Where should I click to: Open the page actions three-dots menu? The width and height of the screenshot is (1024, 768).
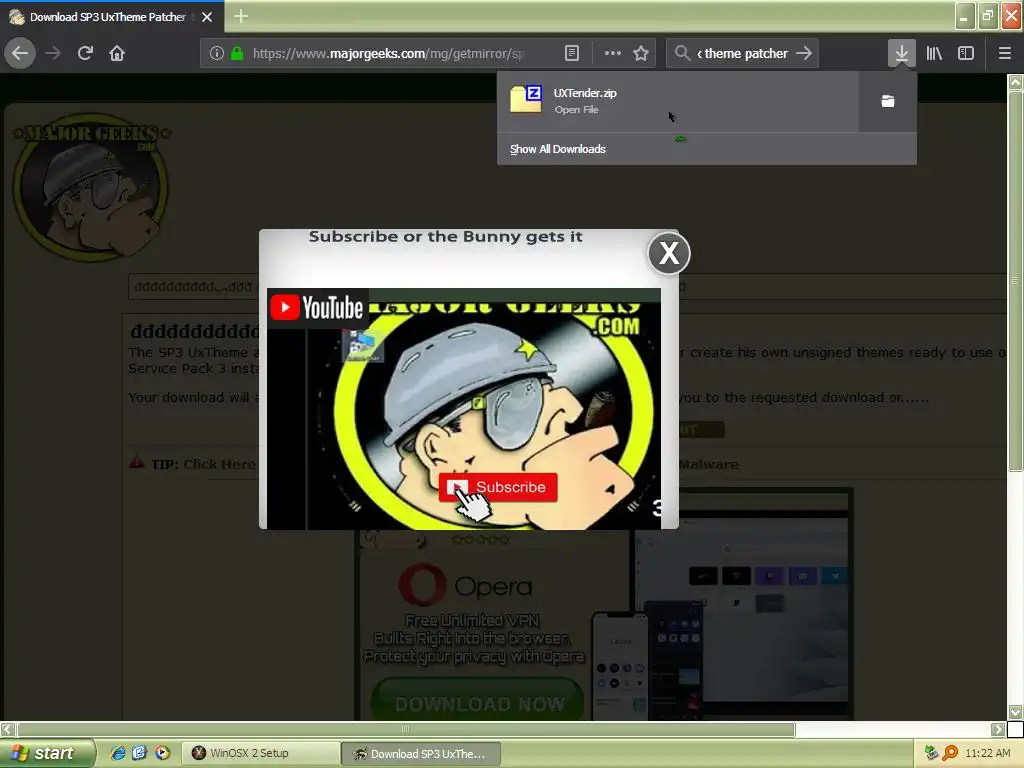tap(613, 53)
